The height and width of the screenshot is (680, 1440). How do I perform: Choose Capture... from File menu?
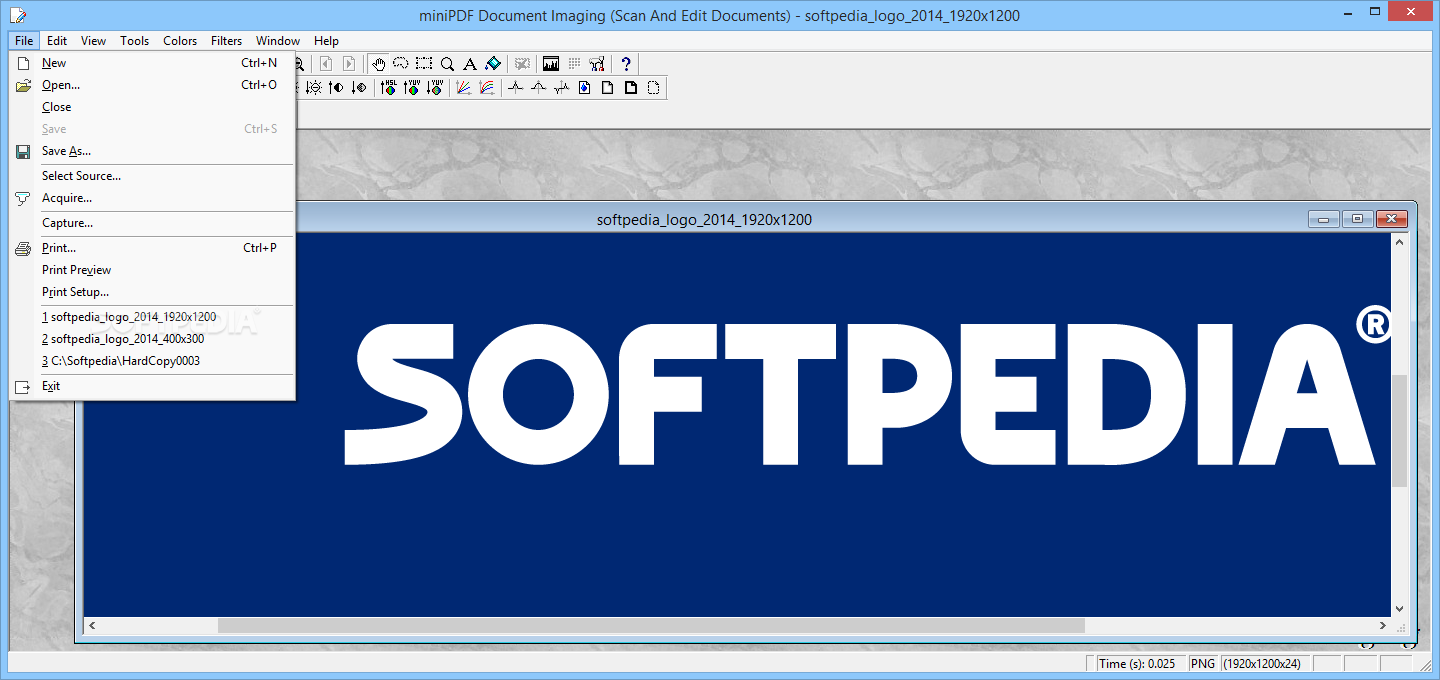pos(152,223)
